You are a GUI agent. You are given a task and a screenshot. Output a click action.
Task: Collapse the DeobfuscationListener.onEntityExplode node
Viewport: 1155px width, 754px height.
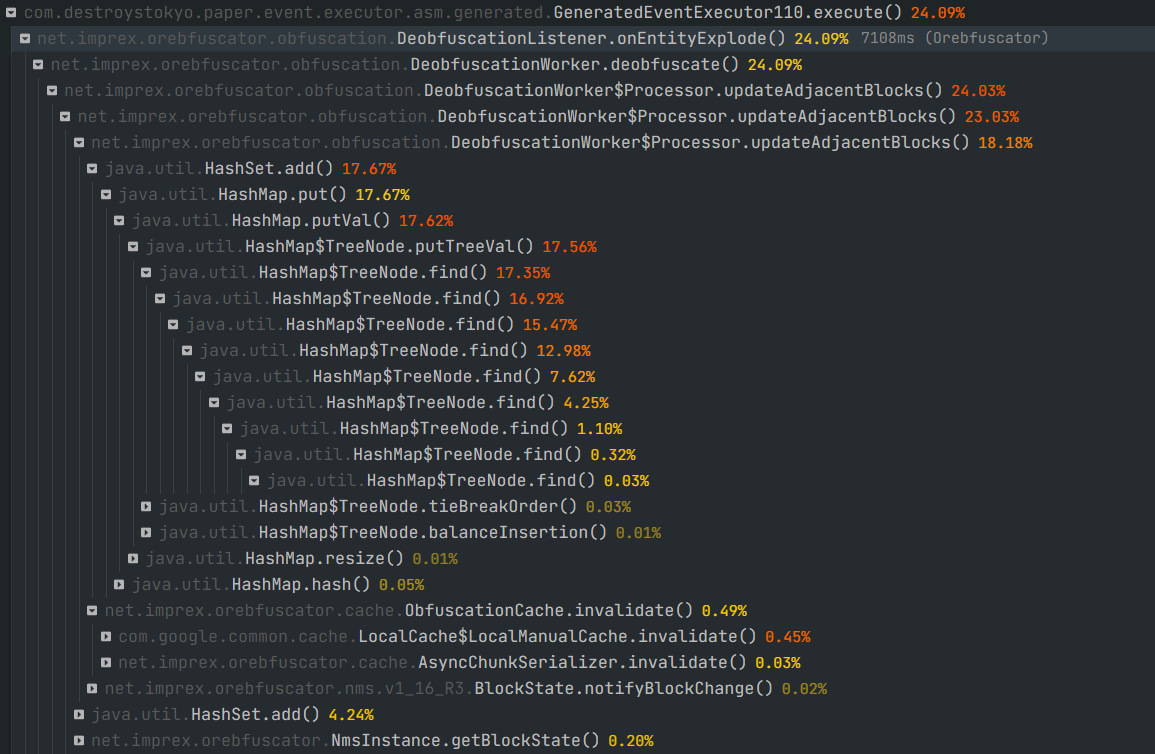[23, 38]
